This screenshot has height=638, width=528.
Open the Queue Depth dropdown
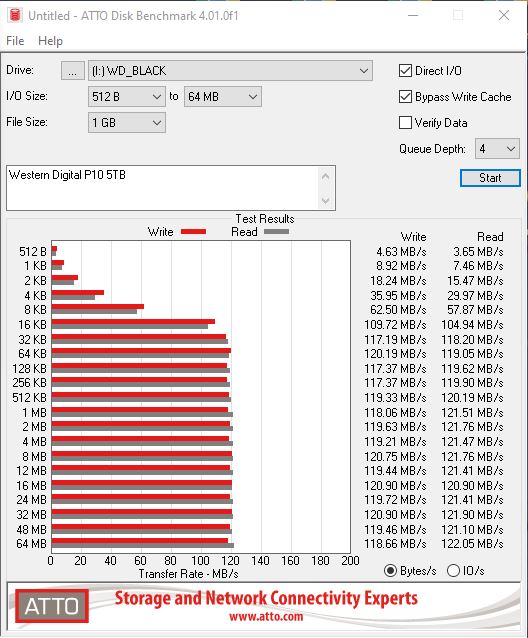(x=497, y=149)
